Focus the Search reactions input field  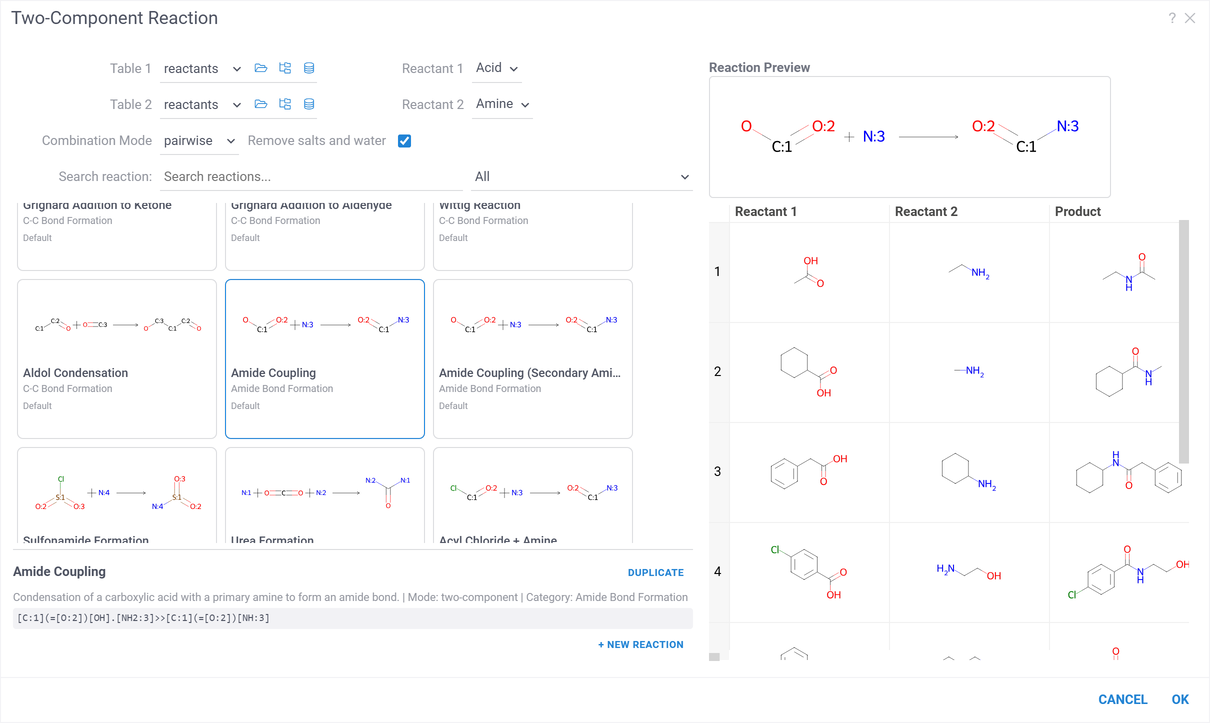(311, 177)
